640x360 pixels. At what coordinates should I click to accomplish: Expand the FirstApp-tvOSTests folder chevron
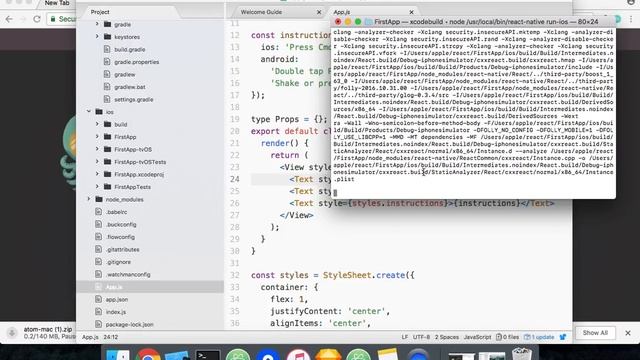coord(97,162)
